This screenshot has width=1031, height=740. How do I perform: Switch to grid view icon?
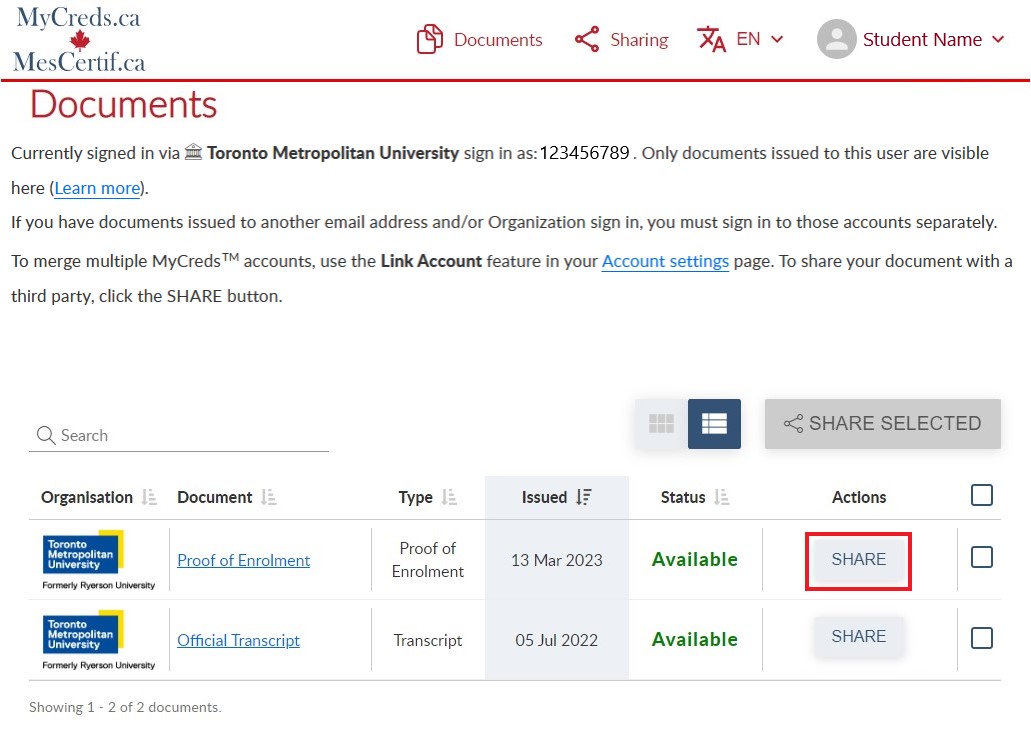[661, 424]
